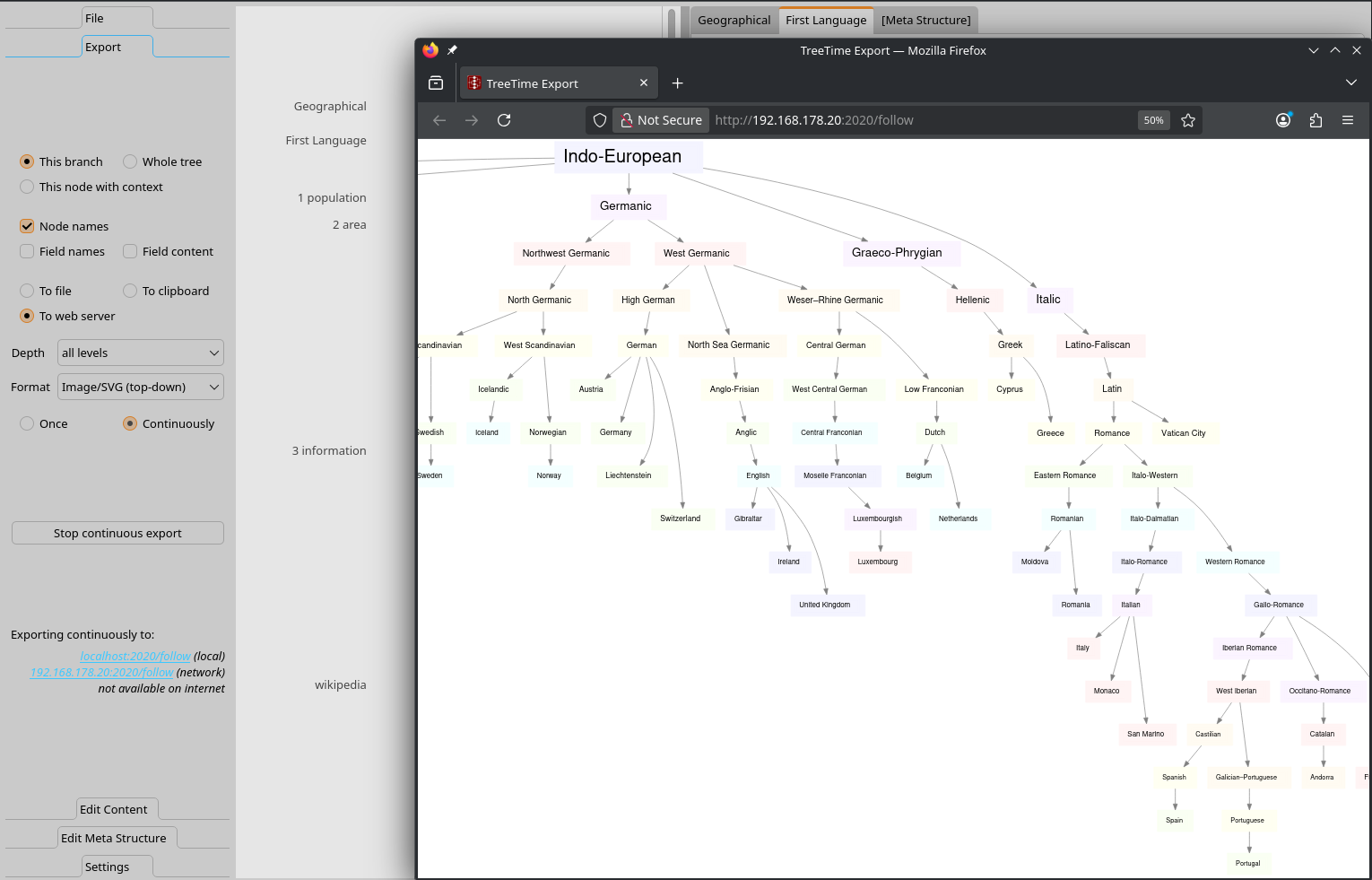Choose the To clipboard radio option

(130, 292)
